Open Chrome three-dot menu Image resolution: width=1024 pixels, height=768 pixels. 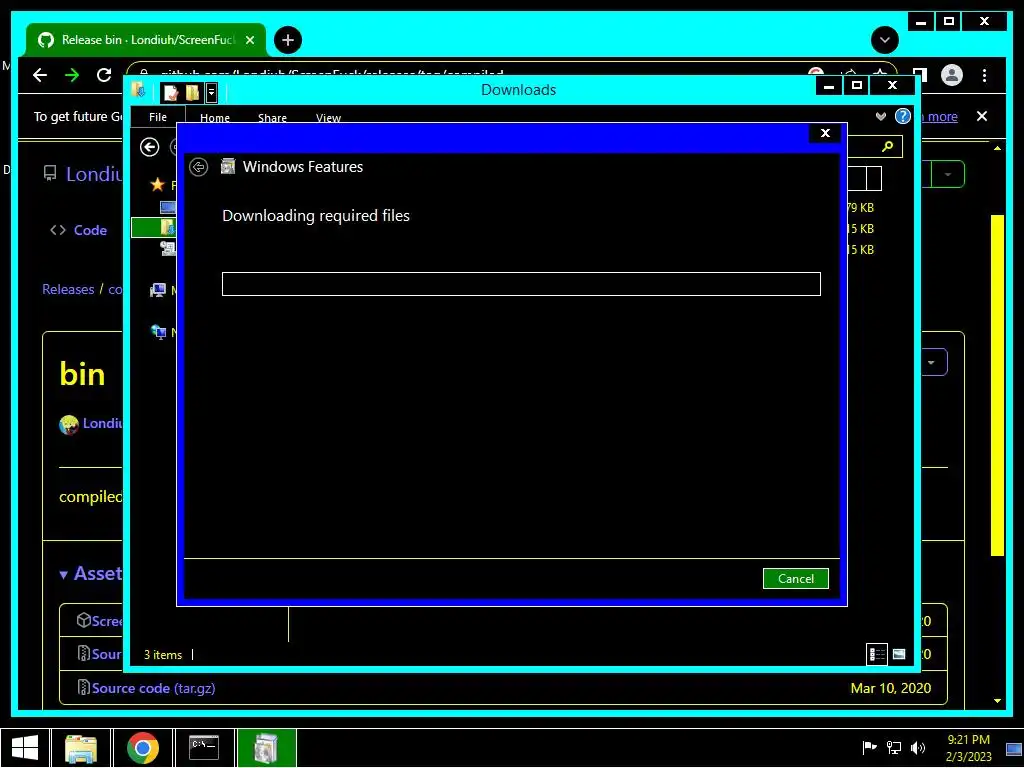[984, 75]
